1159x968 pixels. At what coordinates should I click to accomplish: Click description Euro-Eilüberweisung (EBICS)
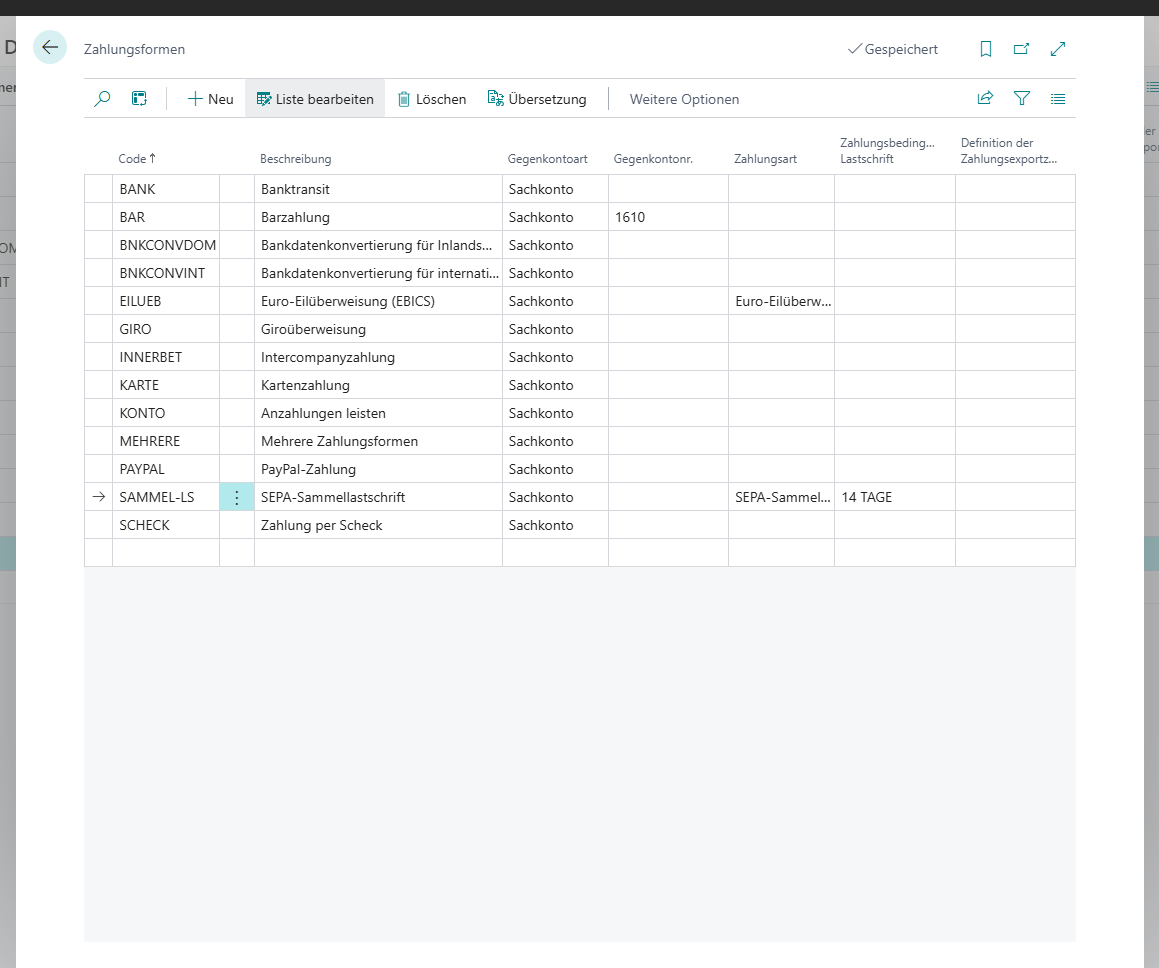(378, 301)
